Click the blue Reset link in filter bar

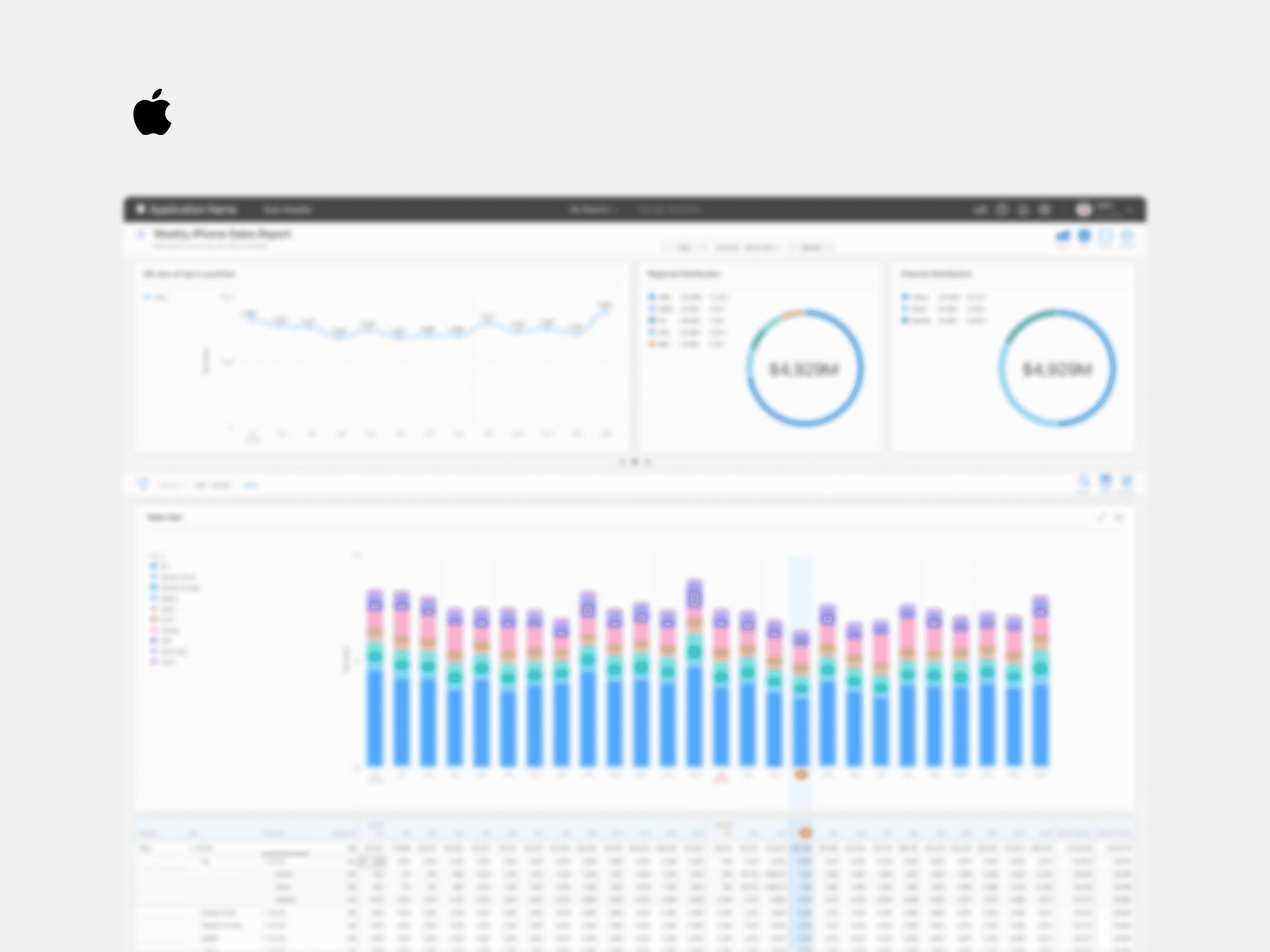[250, 486]
